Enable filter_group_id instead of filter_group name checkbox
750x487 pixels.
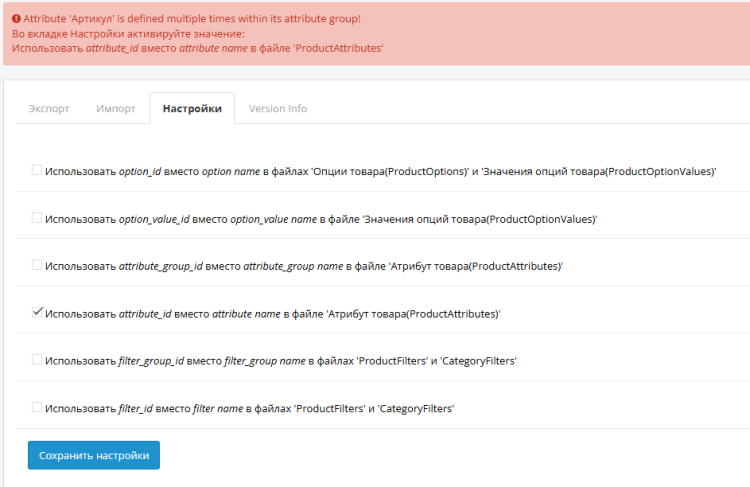(x=37, y=359)
